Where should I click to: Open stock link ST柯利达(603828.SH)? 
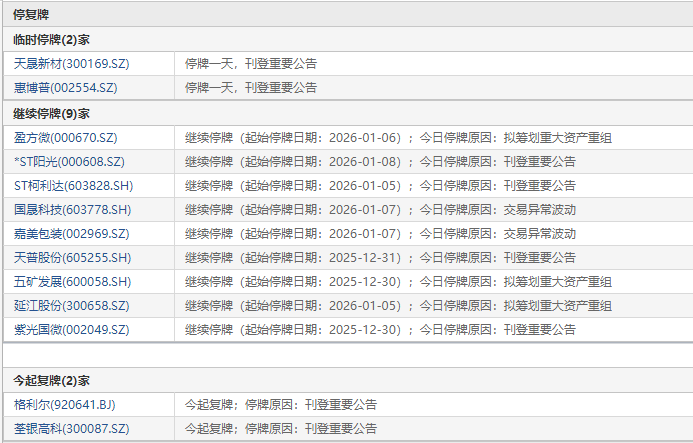tap(73, 186)
